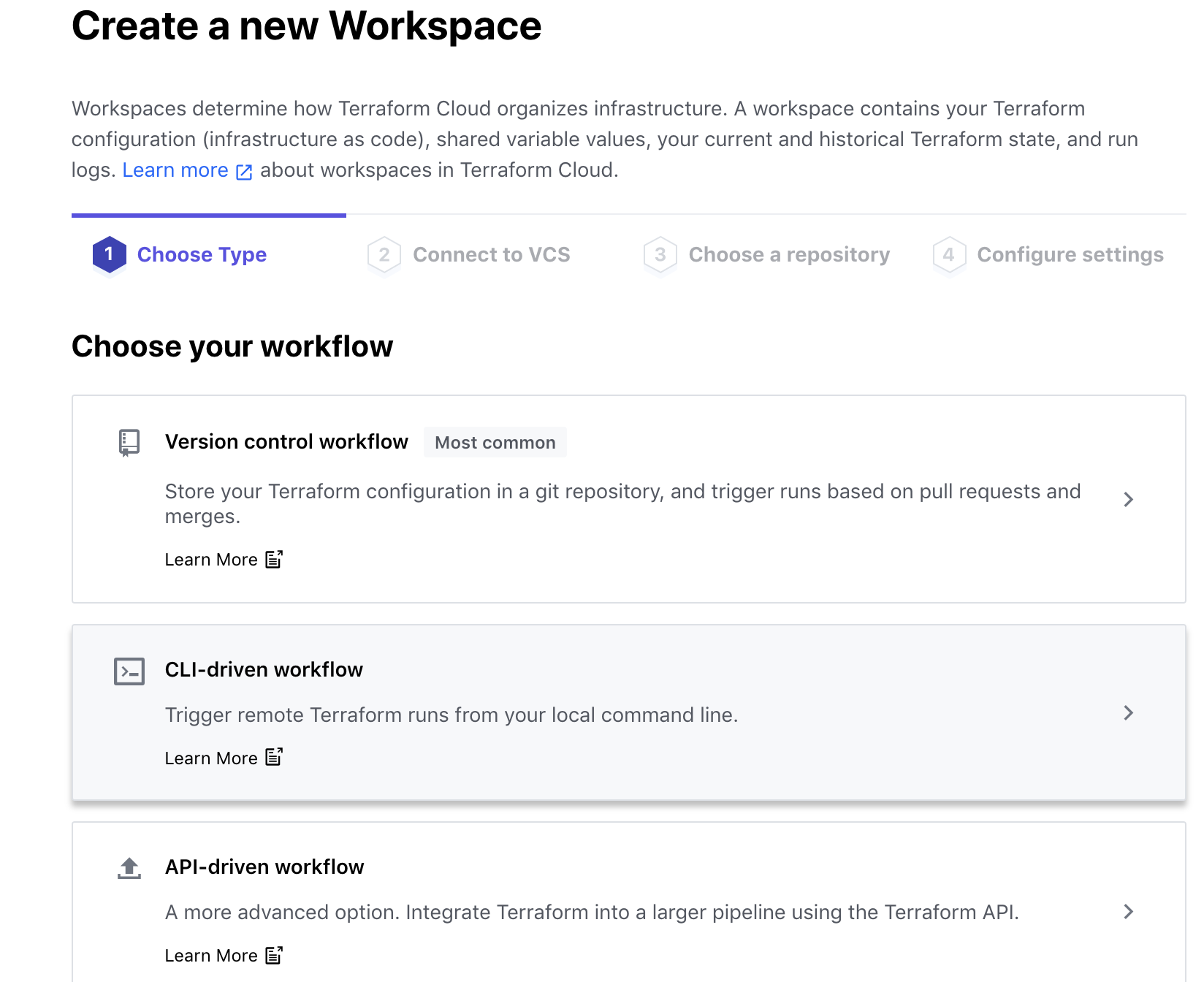Select the Choose a repository step
The width and height of the screenshot is (1204, 982).
point(789,254)
